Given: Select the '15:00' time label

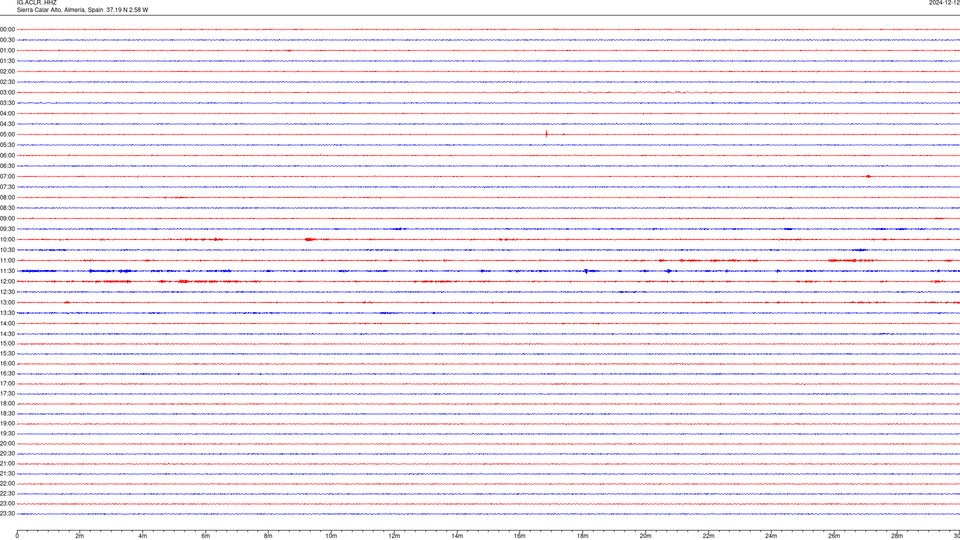Looking at the screenshot, I should (7, 344).
